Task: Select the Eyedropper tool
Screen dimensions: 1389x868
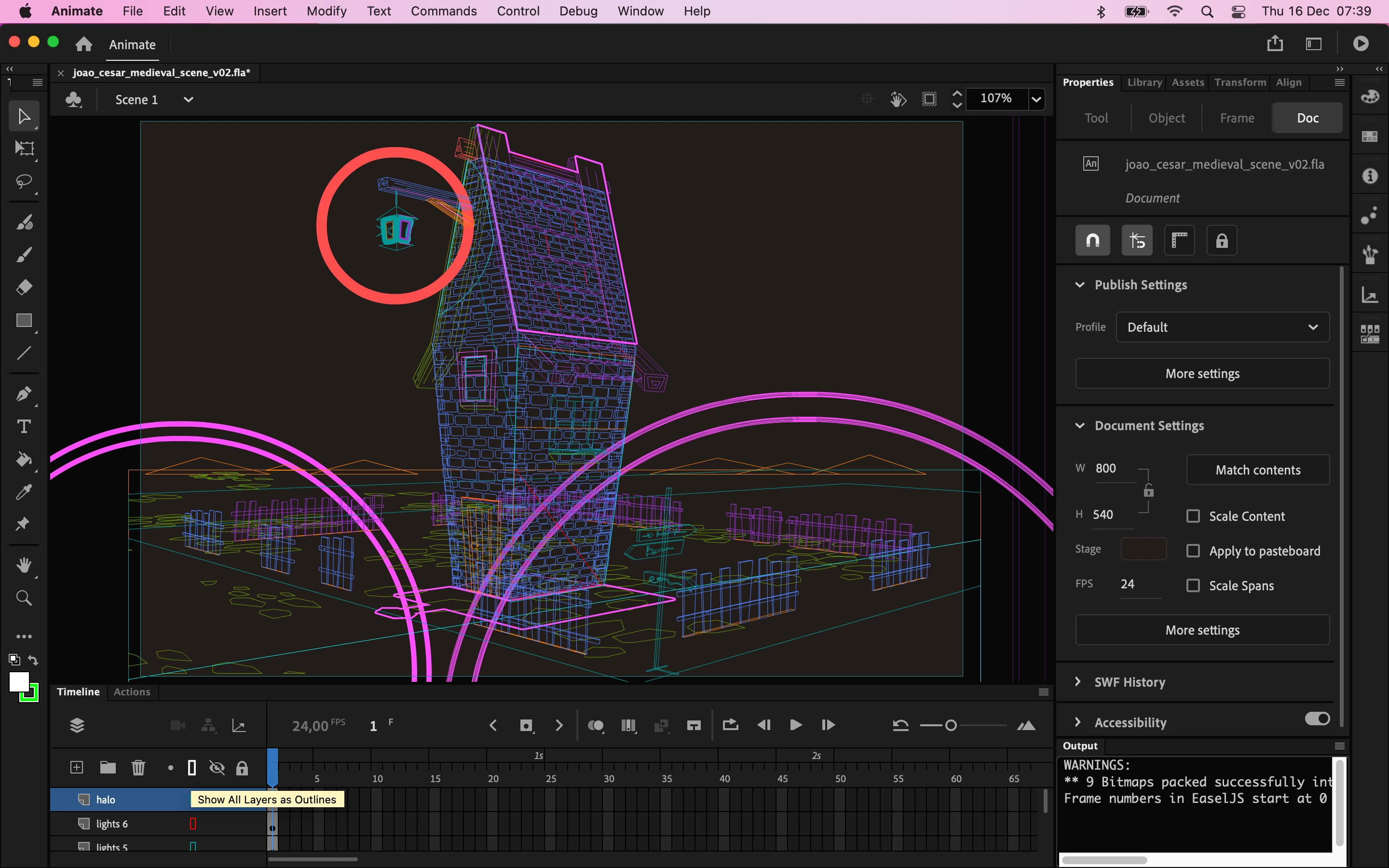Action: pyautogui.click(x=24, y=492)
